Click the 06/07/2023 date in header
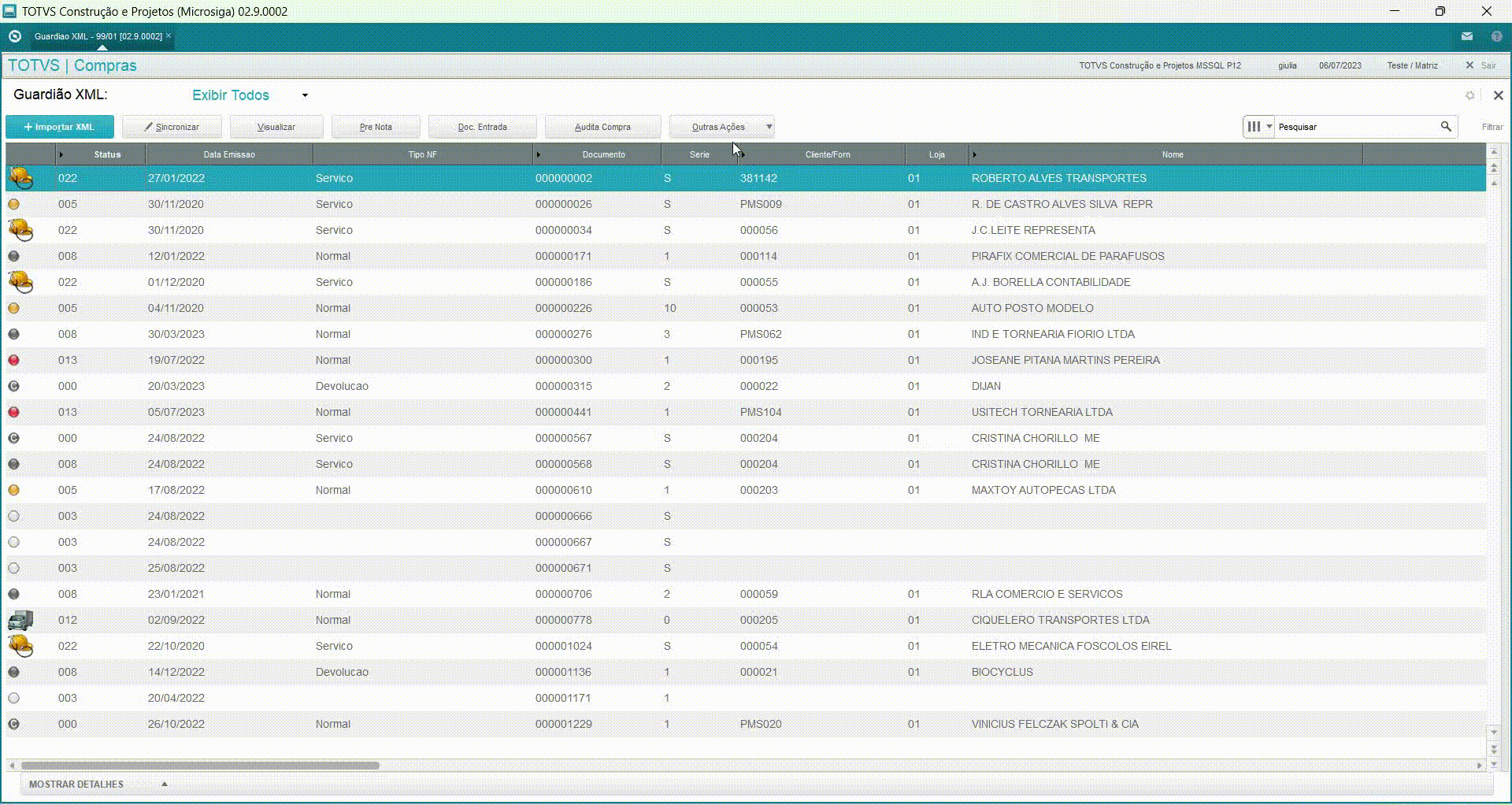The image size is (1512, 805). click(1340, 65)
